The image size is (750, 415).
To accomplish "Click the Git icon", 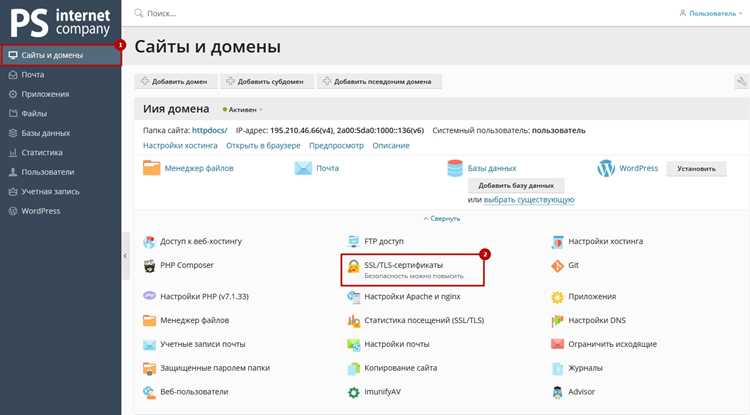I will tap(557, 266).
